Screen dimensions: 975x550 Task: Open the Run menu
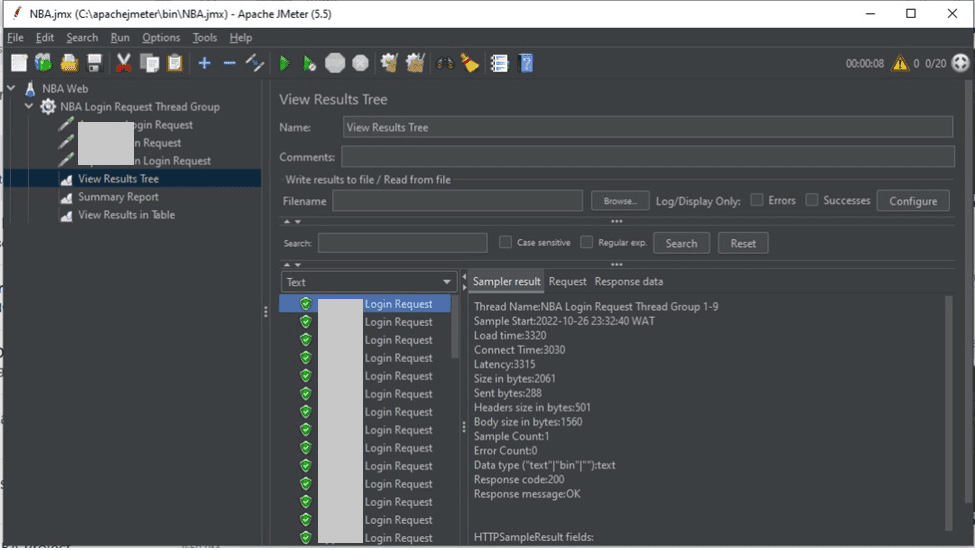[x=120, y=38]
